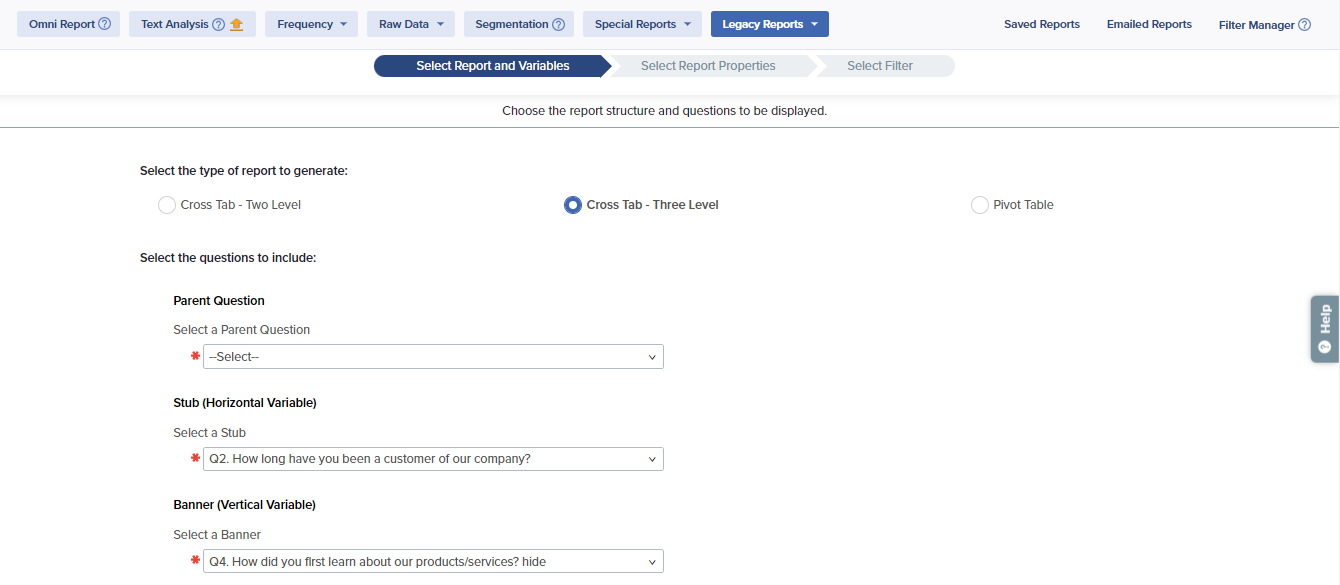1340x585 pixels.
Task: Expand the Stub question dropdown
Action: (433, 459)
